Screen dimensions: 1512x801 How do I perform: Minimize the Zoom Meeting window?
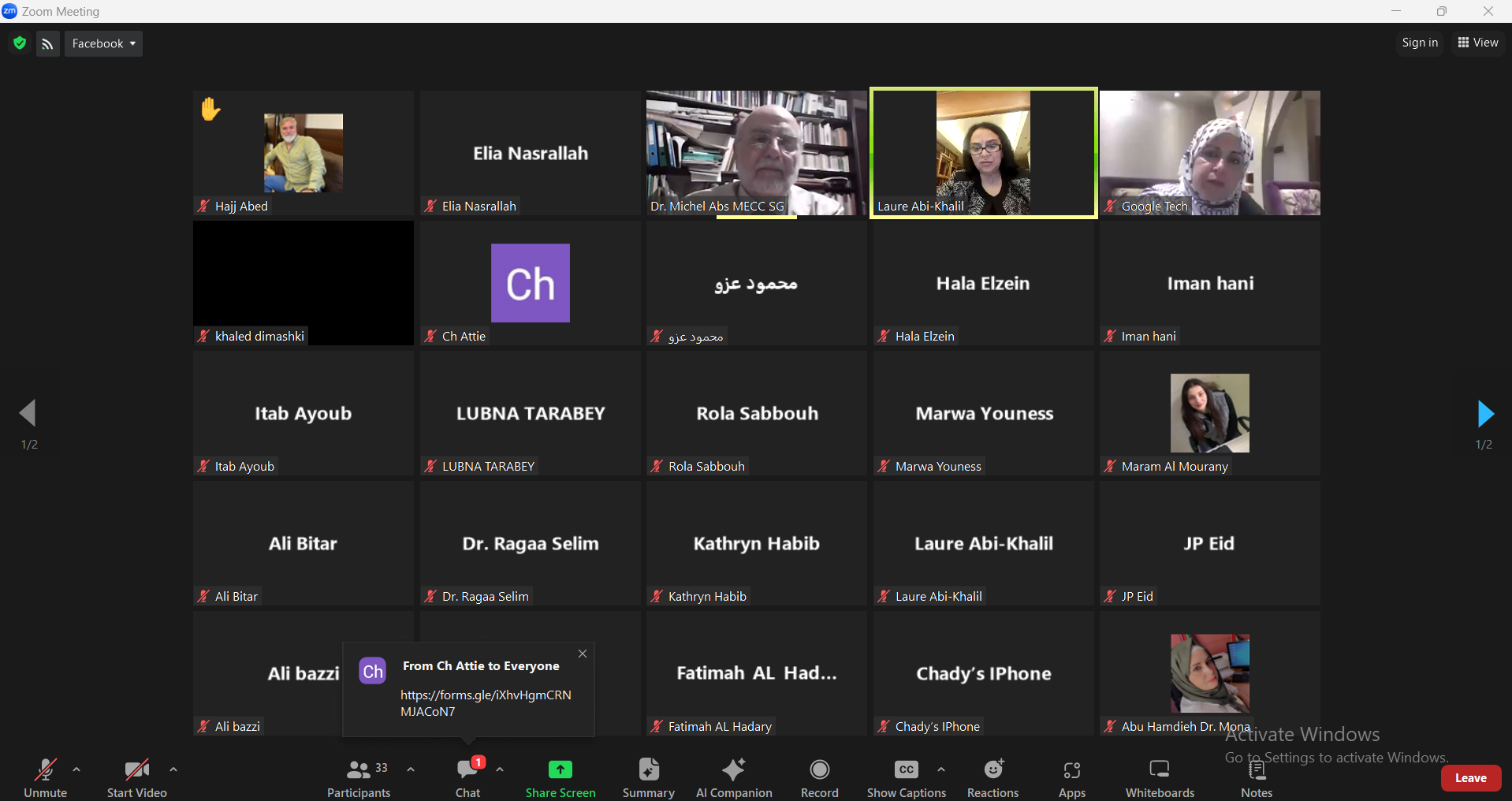click(x=1396, y=11)
